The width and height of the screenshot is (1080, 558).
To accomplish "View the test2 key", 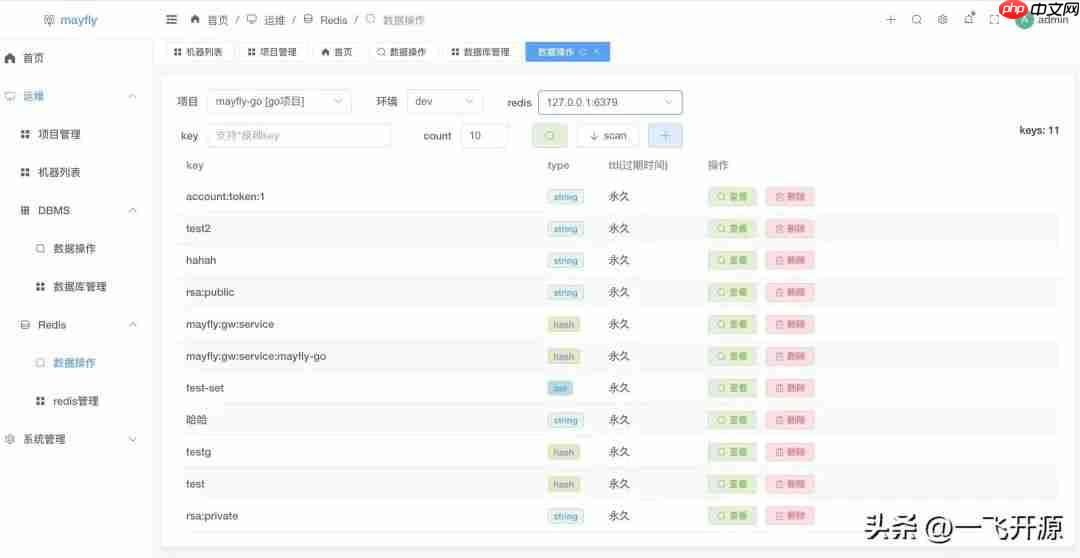I will point(732,228).
